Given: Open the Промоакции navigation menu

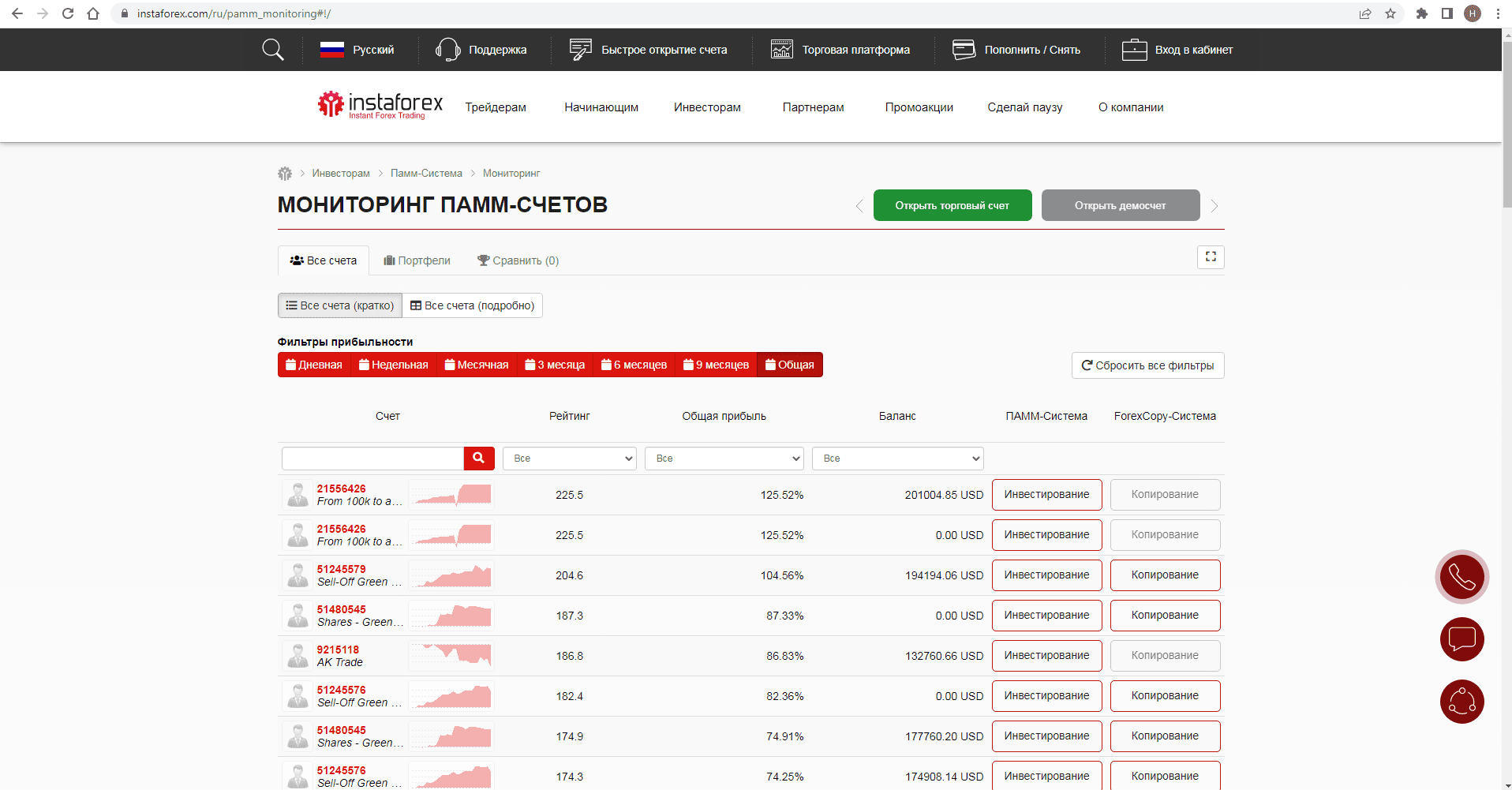Looking at the screenshot, I should coord(919,107).
